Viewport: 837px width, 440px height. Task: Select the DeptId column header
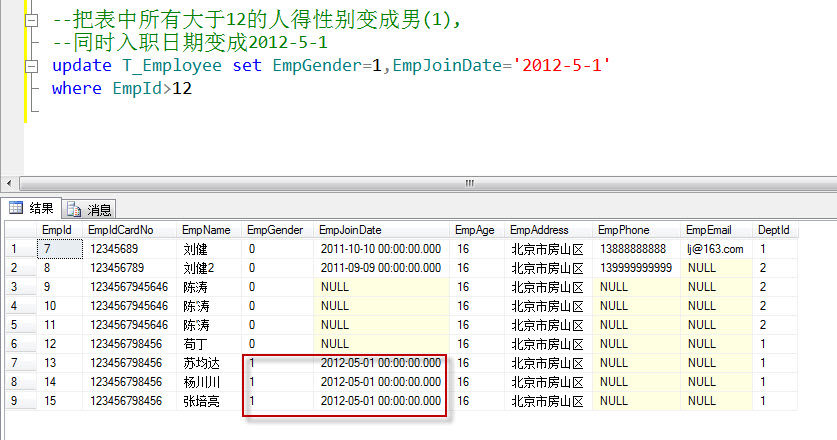tap(775, 230)
